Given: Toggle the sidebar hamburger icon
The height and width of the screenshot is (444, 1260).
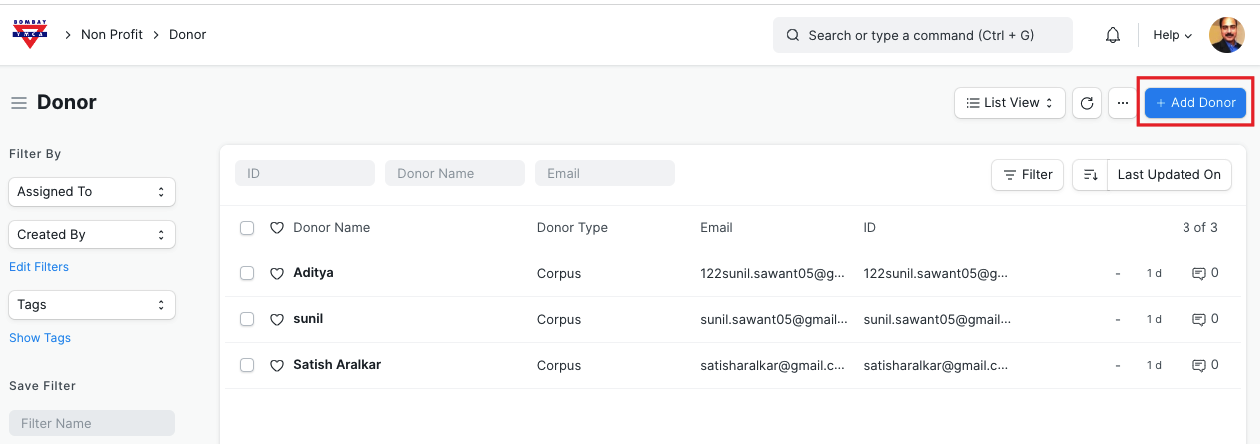Looking at the screenshot, I should click(18, 103).
